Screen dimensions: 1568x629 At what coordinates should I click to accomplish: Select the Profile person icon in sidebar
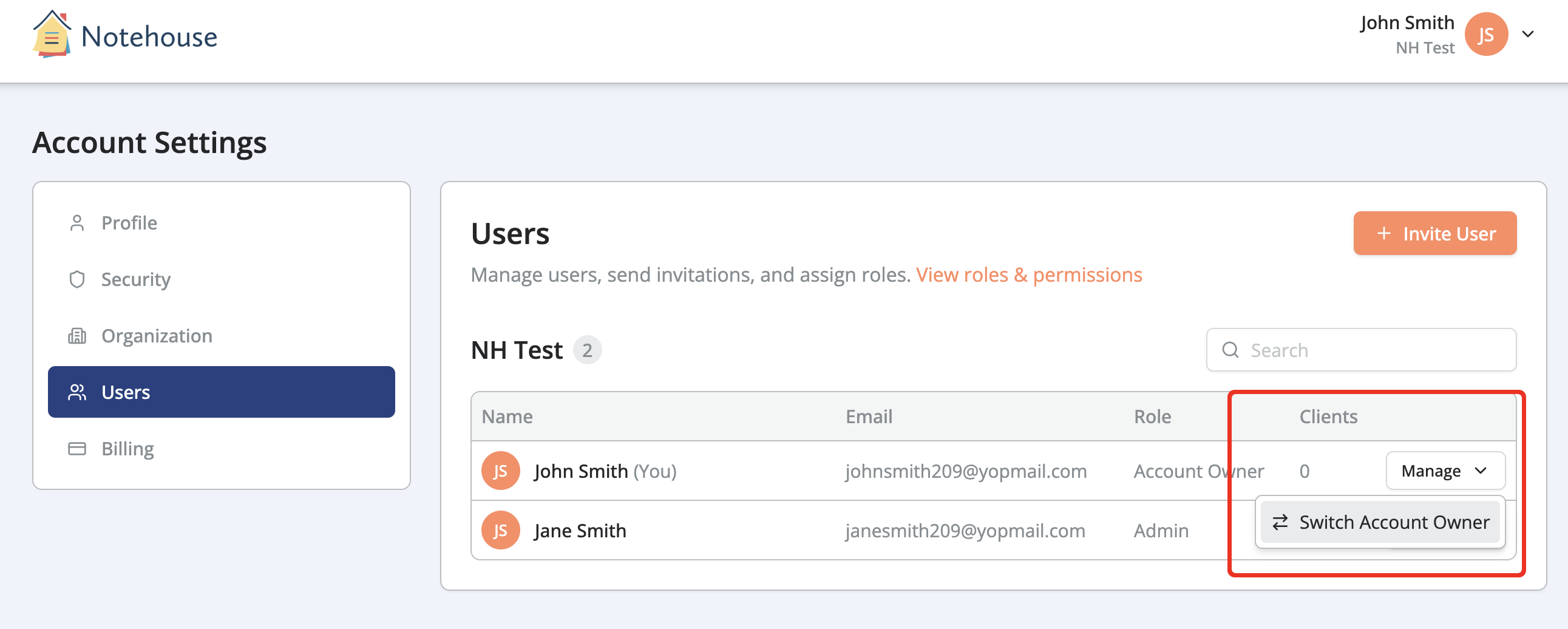coord(77,223)
